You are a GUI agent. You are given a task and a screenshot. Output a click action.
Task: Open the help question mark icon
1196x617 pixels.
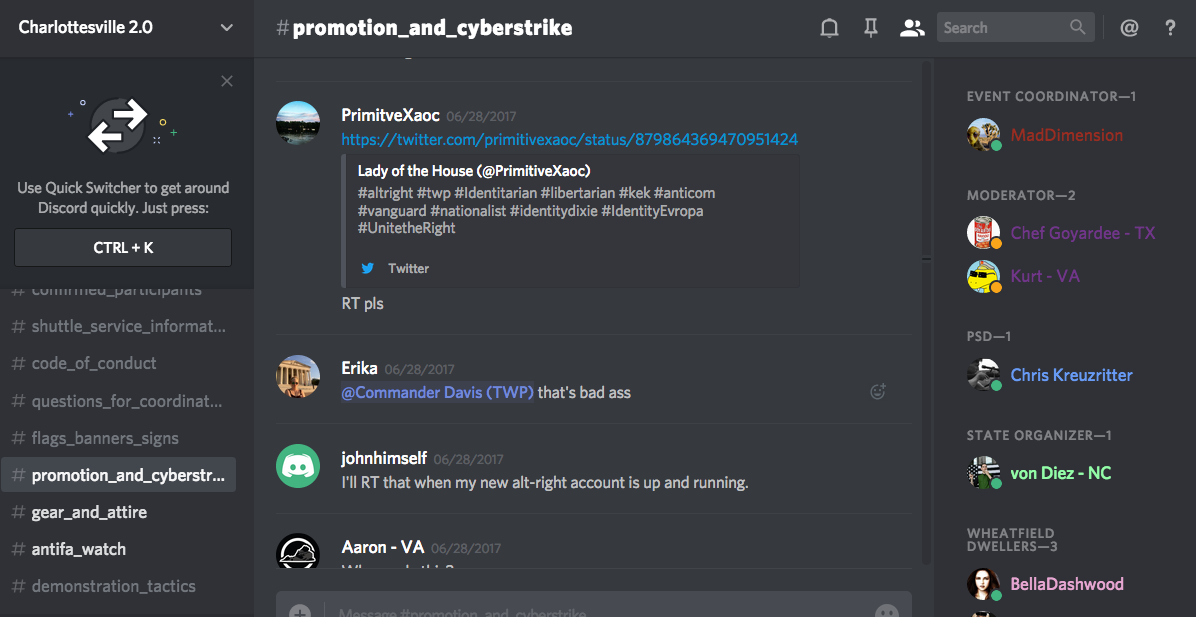[x=1170, y=28]
